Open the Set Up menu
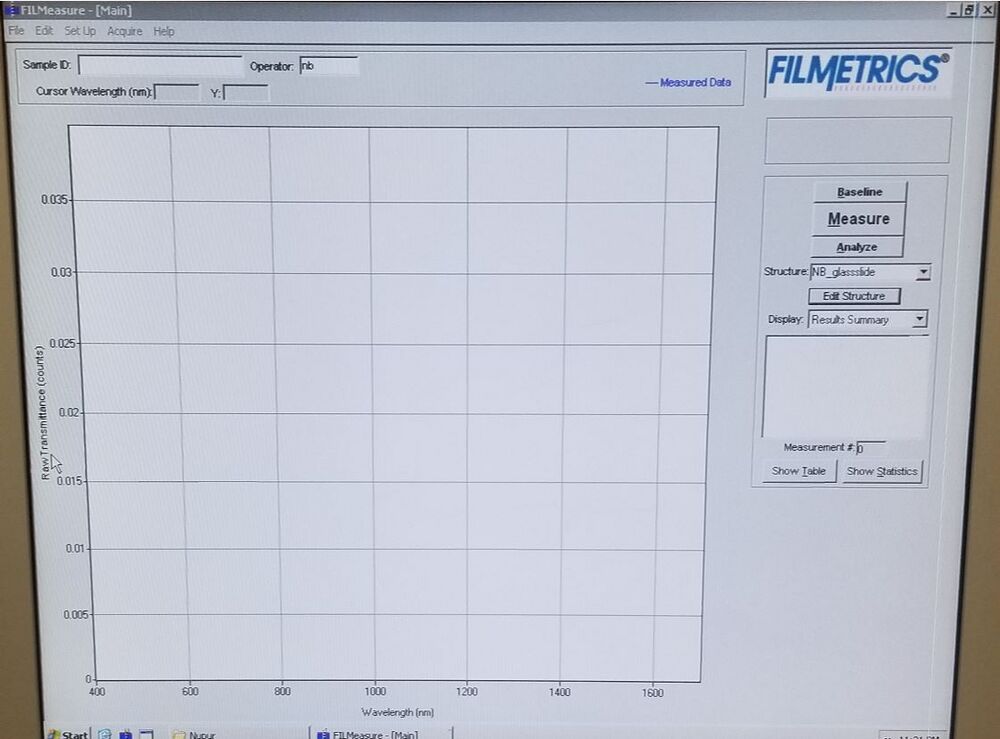Image resolution: width=1000 pixels, height=739 pixels. 80,31
